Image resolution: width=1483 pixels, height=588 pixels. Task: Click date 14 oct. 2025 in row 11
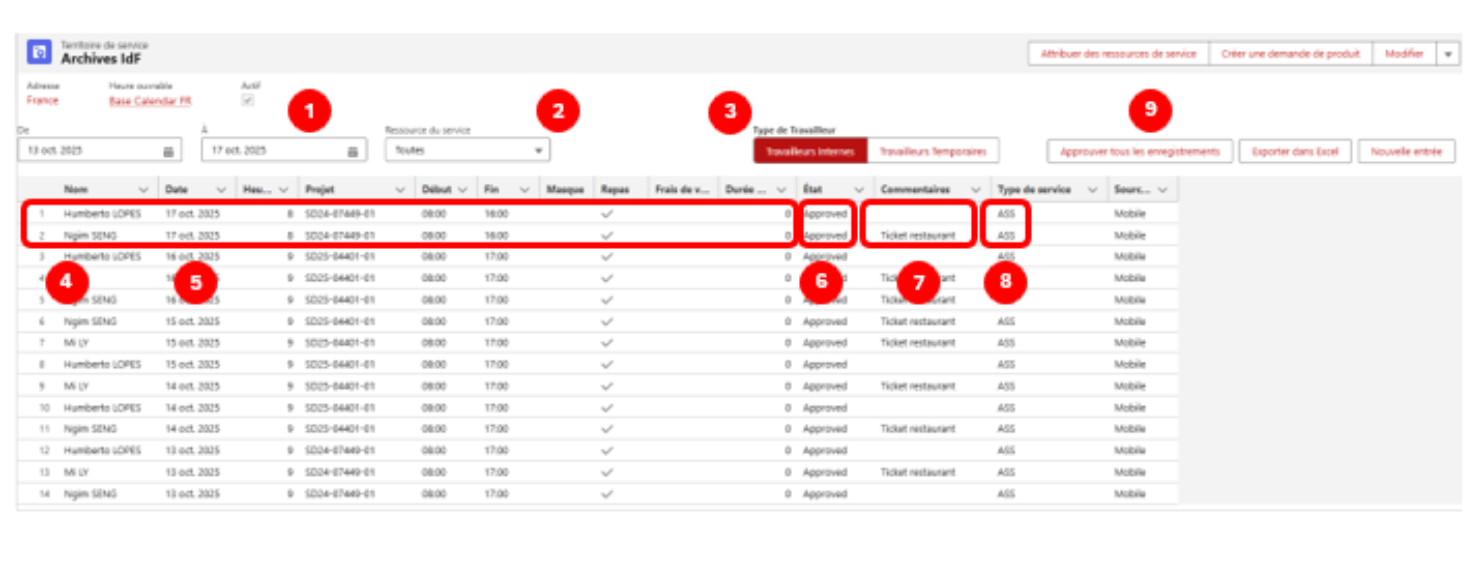[193, 429]
